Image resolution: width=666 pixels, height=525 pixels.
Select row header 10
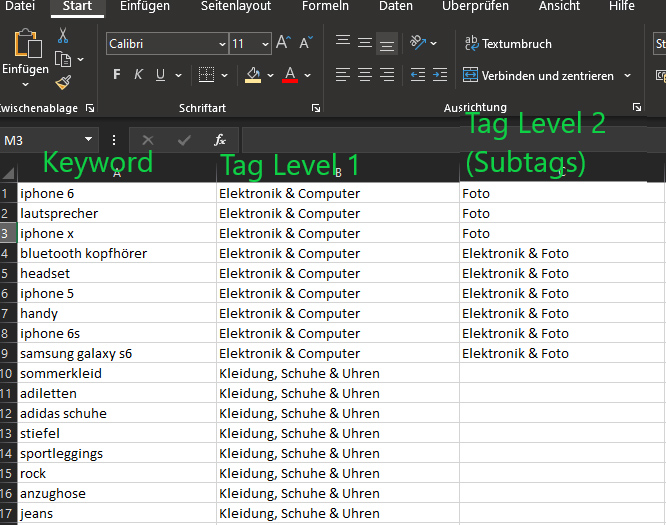click(8, 373)
